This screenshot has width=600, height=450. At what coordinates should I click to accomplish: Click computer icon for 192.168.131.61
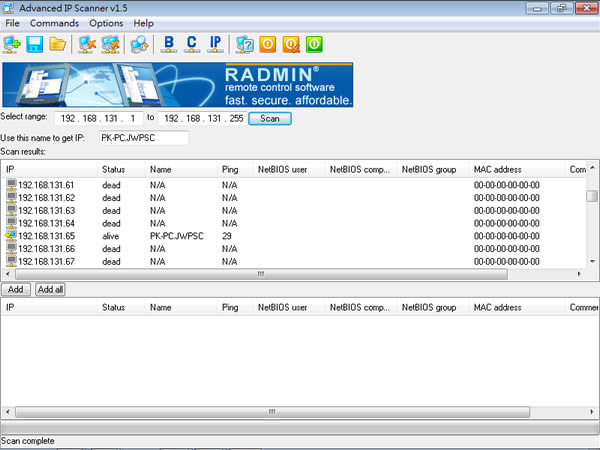pyautogui.click(x=11, y=185)
